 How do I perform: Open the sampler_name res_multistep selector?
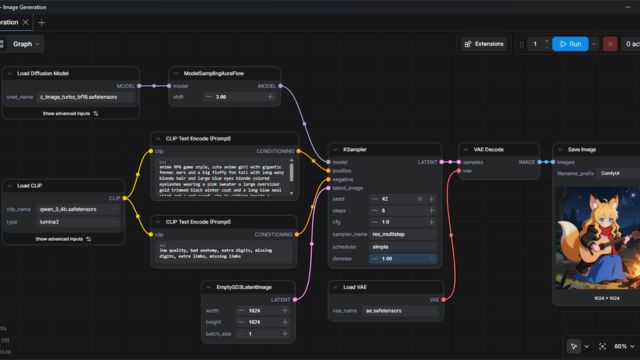click(403, 234)
